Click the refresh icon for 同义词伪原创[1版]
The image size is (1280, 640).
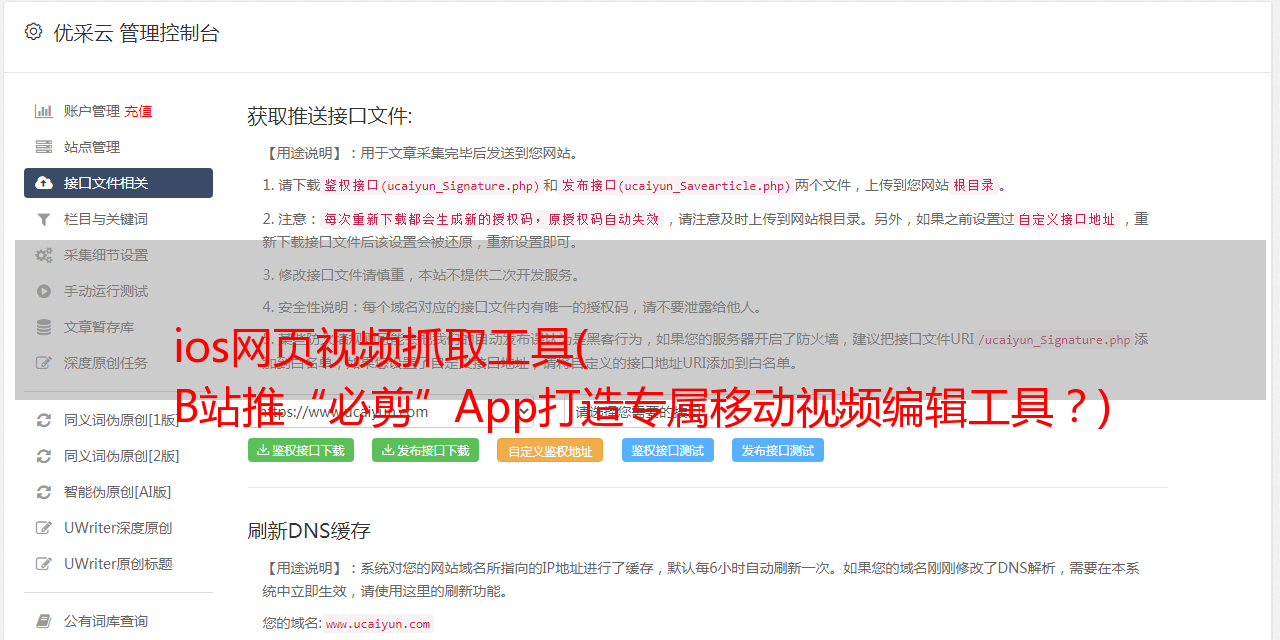tap(44, 420)
